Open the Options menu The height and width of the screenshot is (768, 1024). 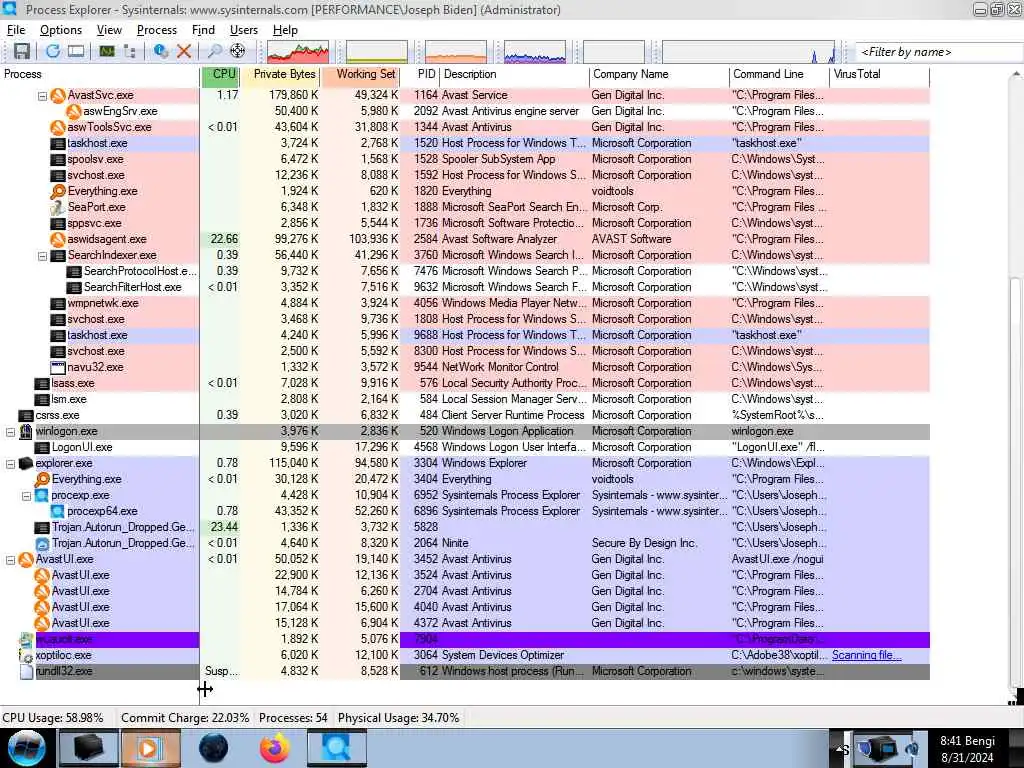[x=61, y=30]
